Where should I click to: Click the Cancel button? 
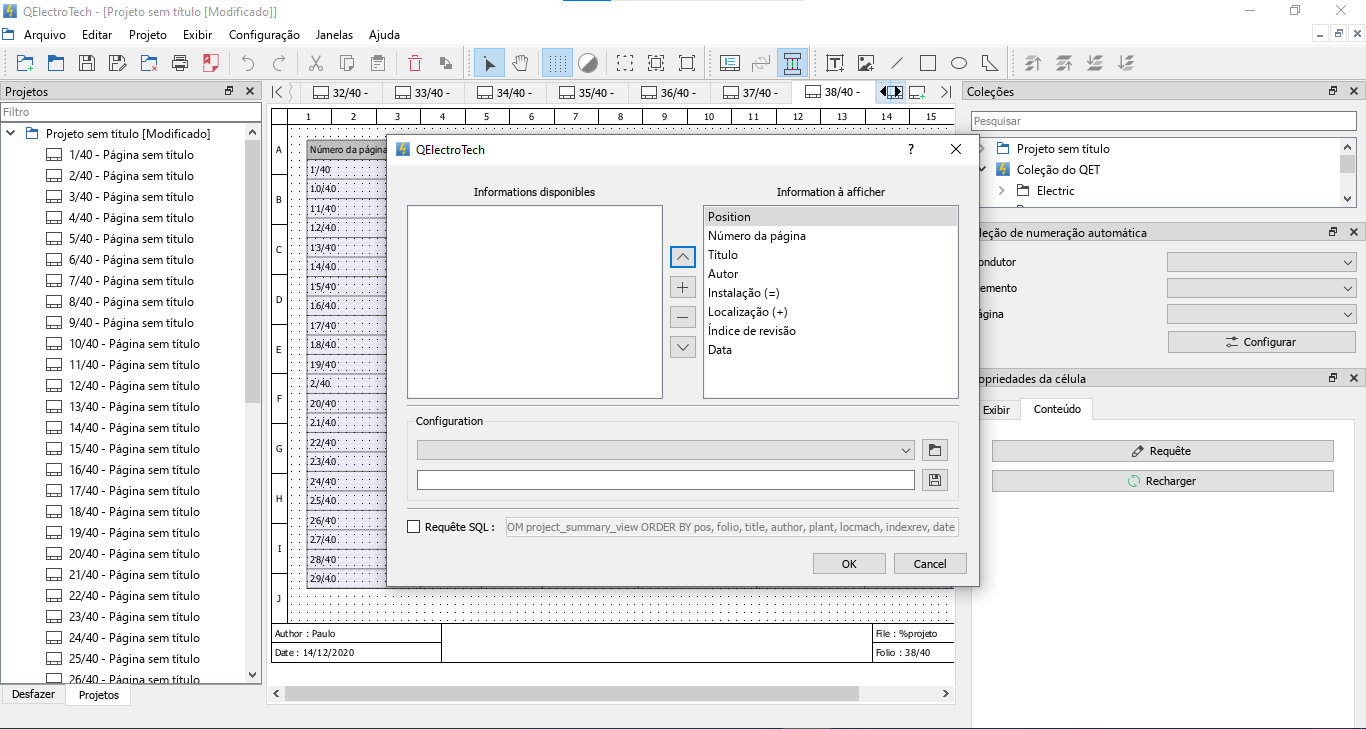[x=929, y=563]
